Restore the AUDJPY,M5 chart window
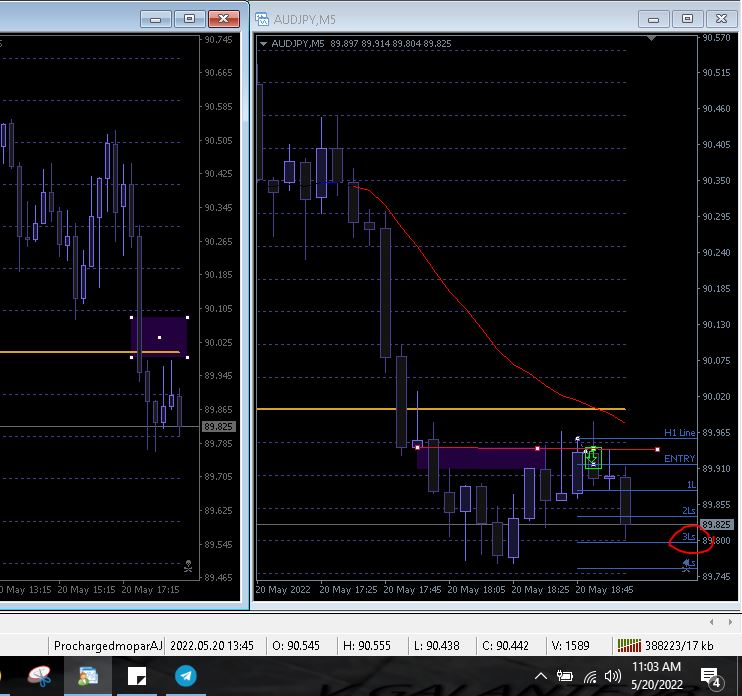Viewport: 742px width, 696px height. (x=688, y=19)
